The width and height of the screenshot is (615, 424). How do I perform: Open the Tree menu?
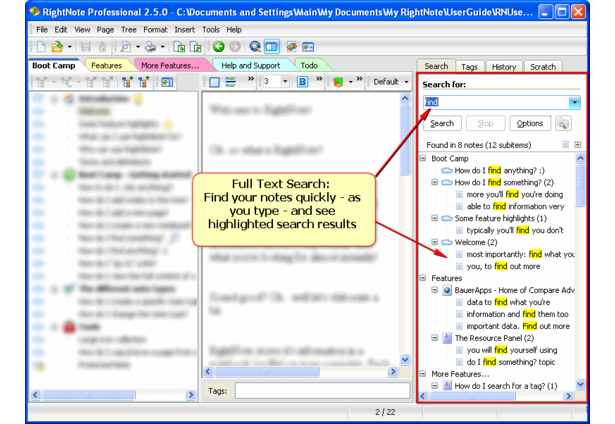point(129,30)
